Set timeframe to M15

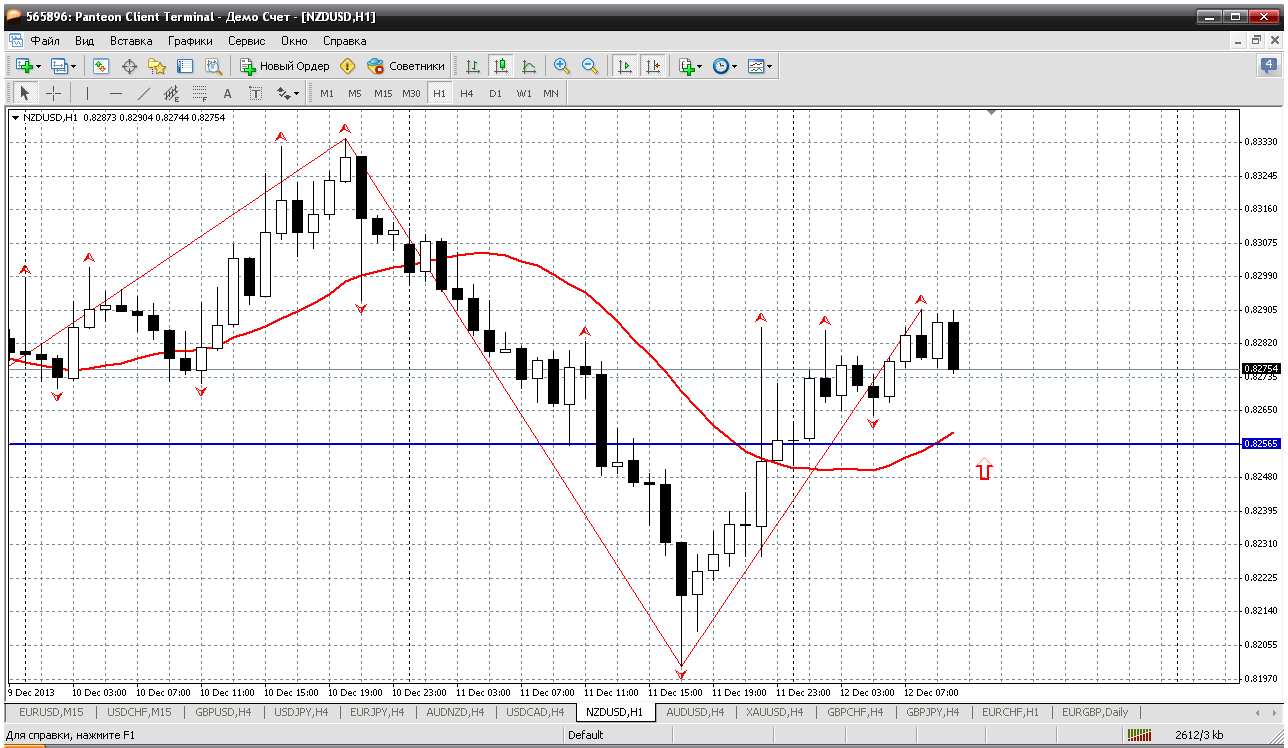pyautogui.click(x=383, y=93)
